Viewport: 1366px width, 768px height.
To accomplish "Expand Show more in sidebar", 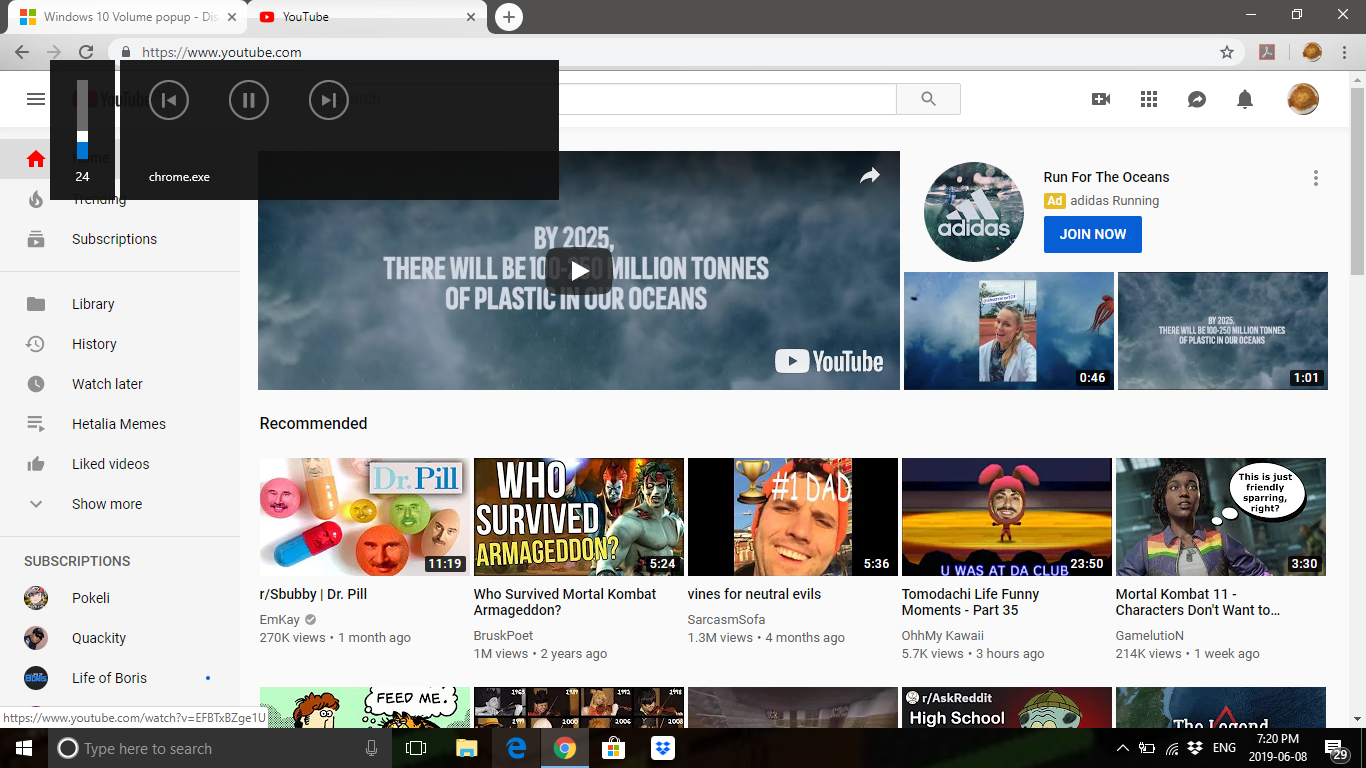I will [120, 504].
